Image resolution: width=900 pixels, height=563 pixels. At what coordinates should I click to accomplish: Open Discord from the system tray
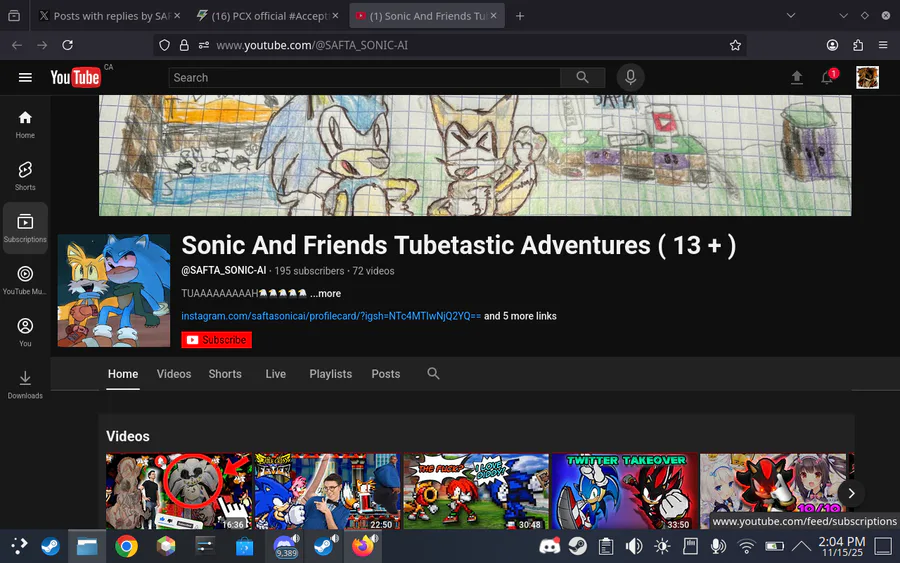pos(549,546)
